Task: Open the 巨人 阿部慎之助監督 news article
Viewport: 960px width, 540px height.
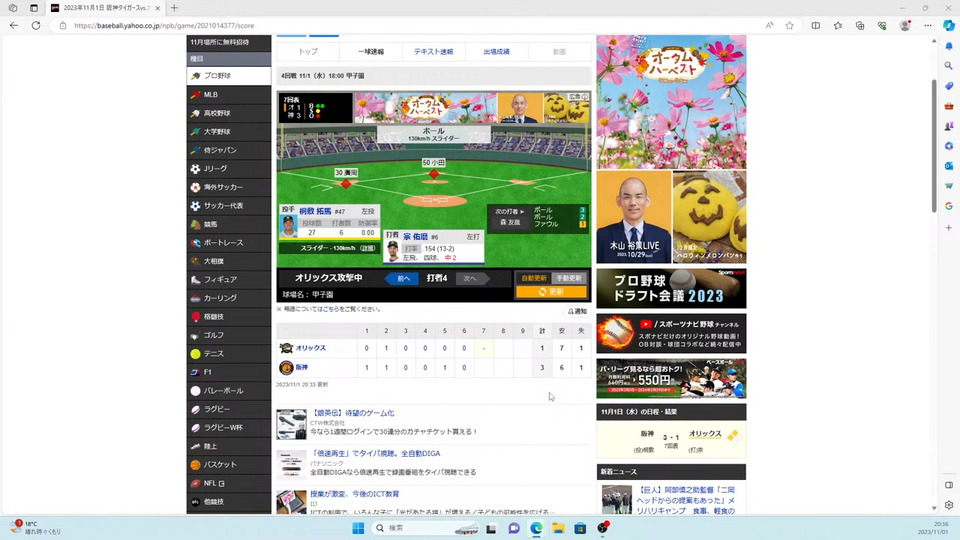Action: pos(685,500)
